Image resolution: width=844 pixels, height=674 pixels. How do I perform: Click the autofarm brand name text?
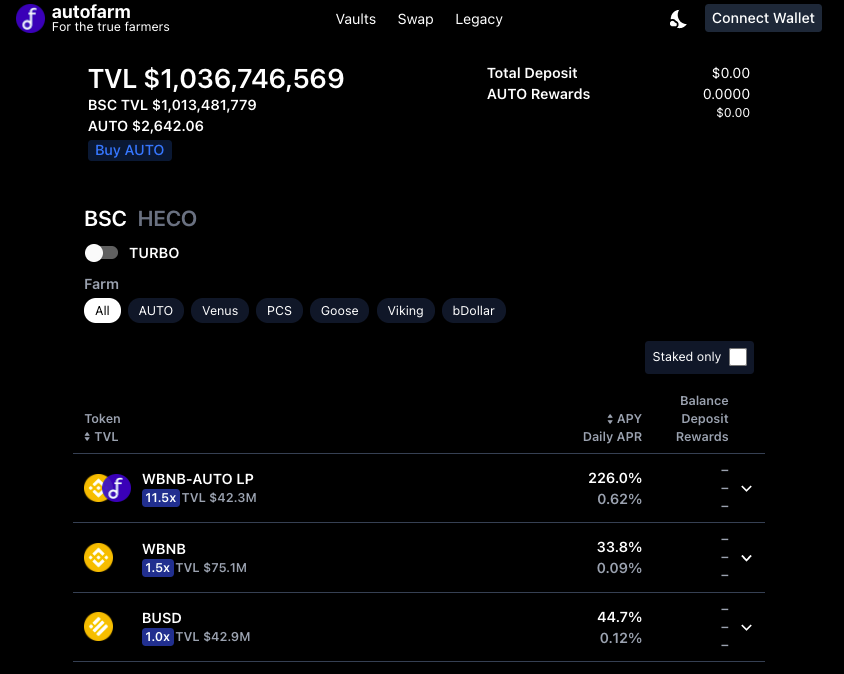[91, 12]
